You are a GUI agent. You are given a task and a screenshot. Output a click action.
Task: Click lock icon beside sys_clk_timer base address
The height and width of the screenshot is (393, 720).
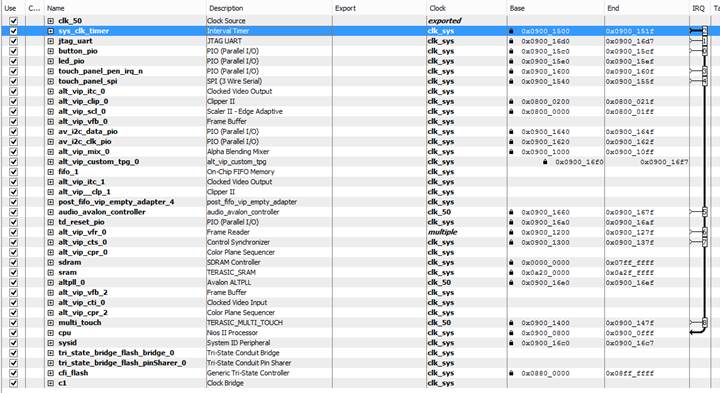[511, 31]
